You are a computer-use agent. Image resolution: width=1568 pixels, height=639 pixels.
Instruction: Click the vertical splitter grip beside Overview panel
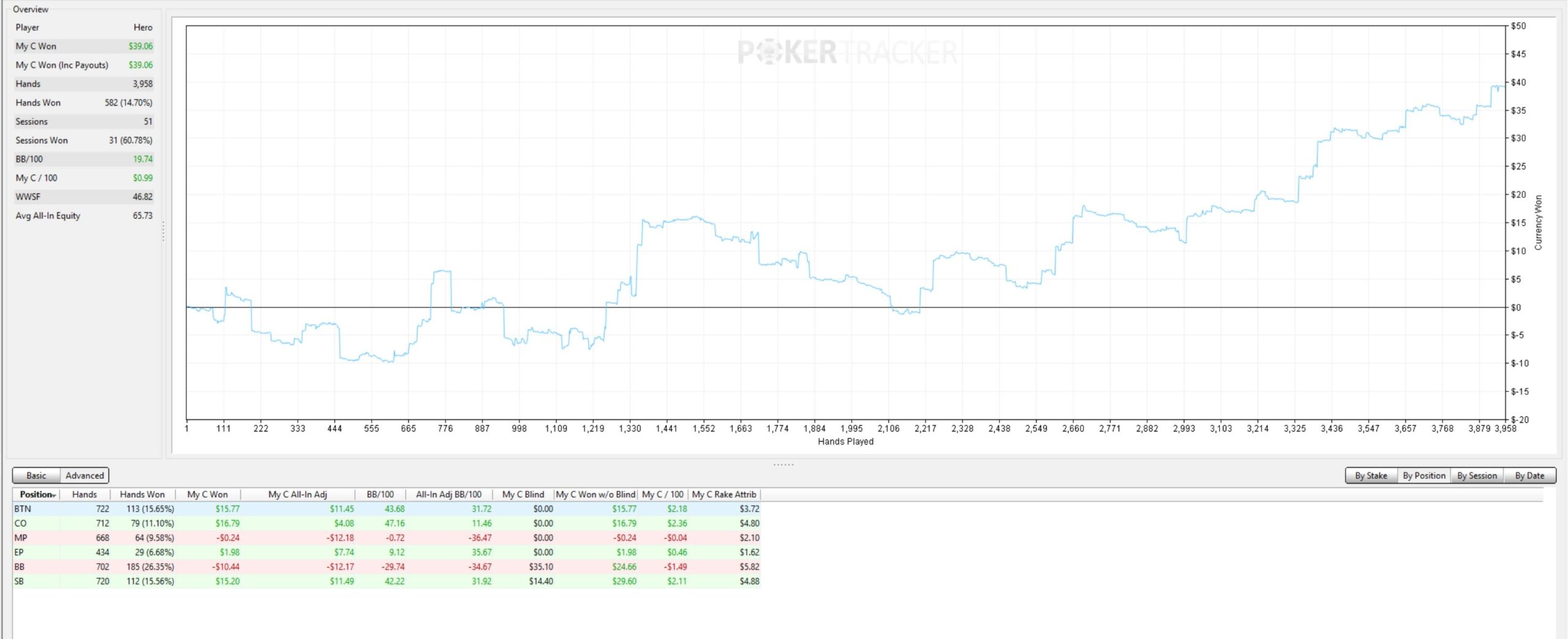[x=164, y=232]
